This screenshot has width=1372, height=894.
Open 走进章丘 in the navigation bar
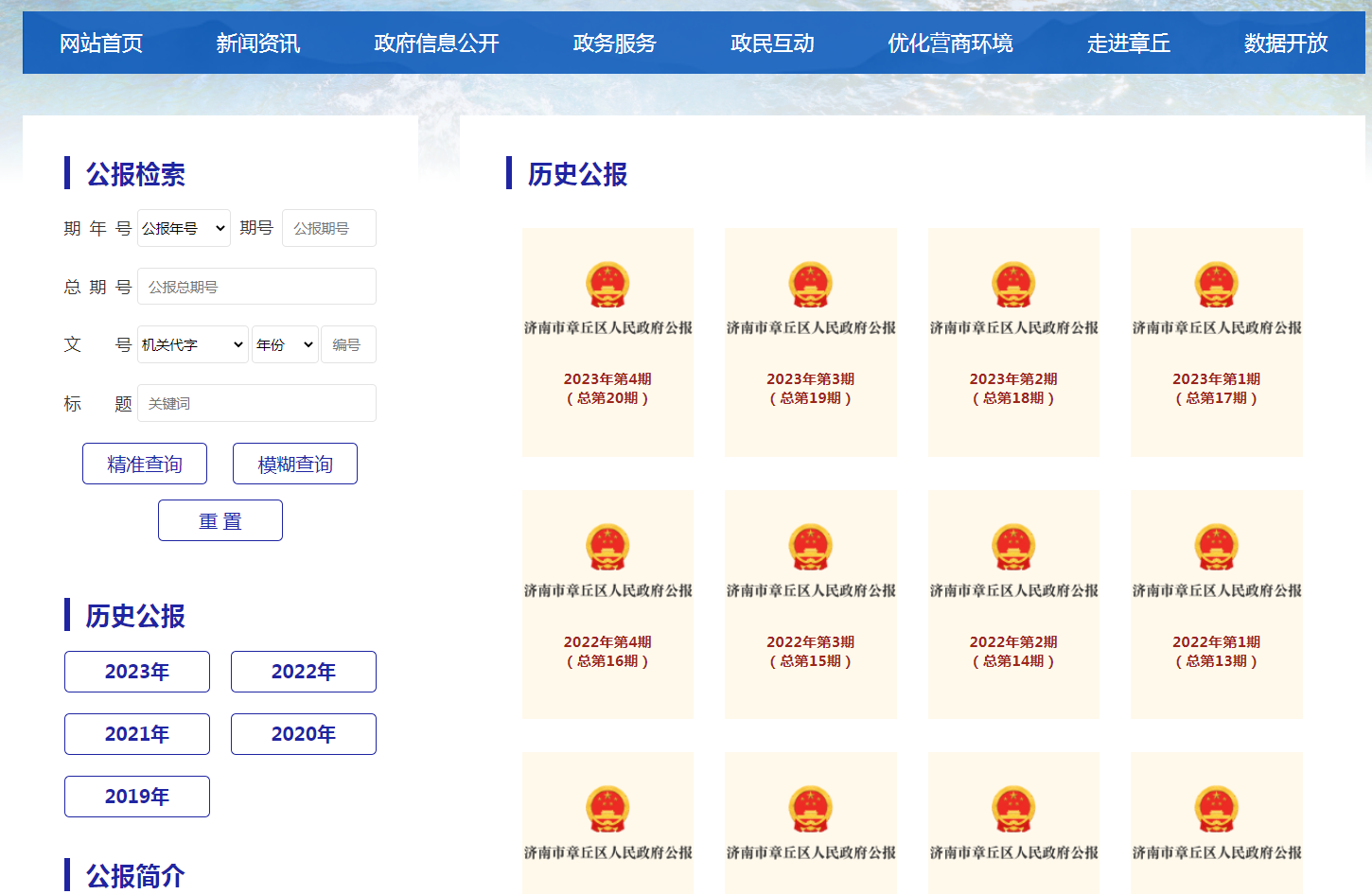click(x=1129, y=44)
